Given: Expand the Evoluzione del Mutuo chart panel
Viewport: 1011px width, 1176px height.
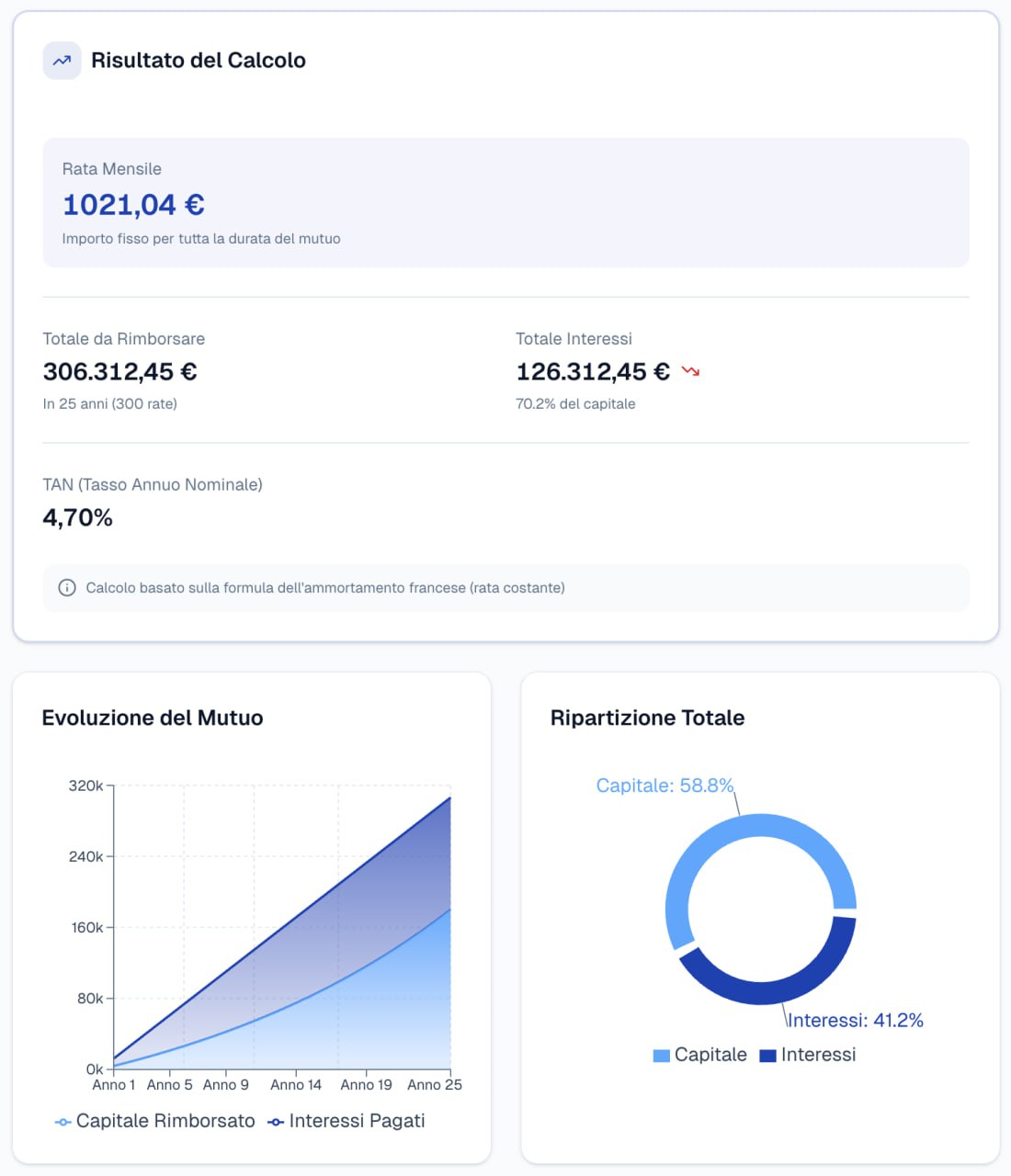Looking at the screenshot, I should coord(152,718).
